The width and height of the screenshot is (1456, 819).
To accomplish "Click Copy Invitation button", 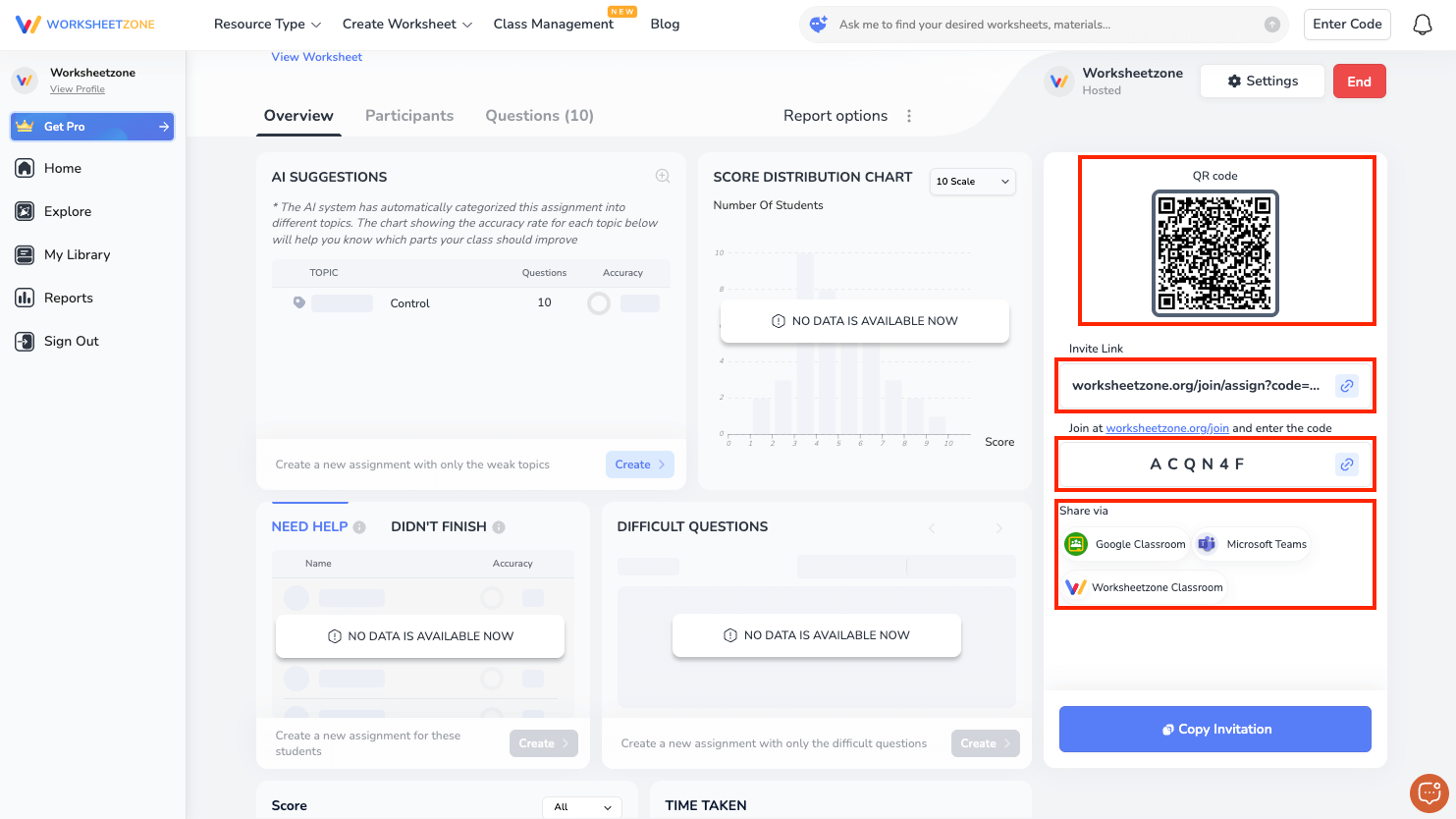I will [1215, 730].
